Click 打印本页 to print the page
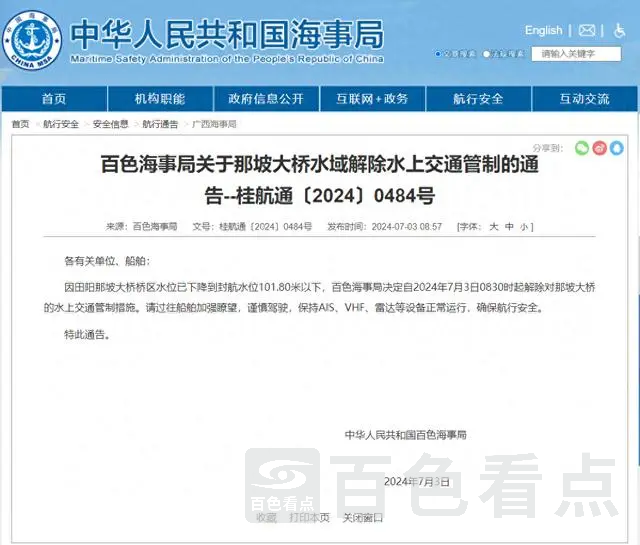The width and height of the screenshot is (640, 545). point(309,518)
